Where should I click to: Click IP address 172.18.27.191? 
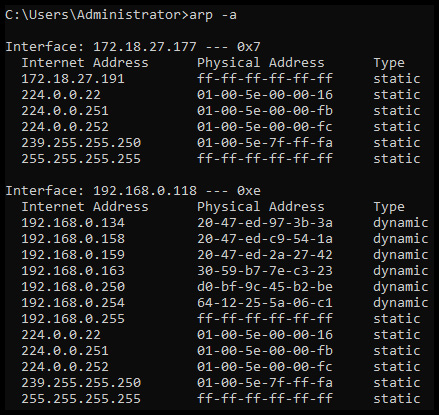[73, 79]
